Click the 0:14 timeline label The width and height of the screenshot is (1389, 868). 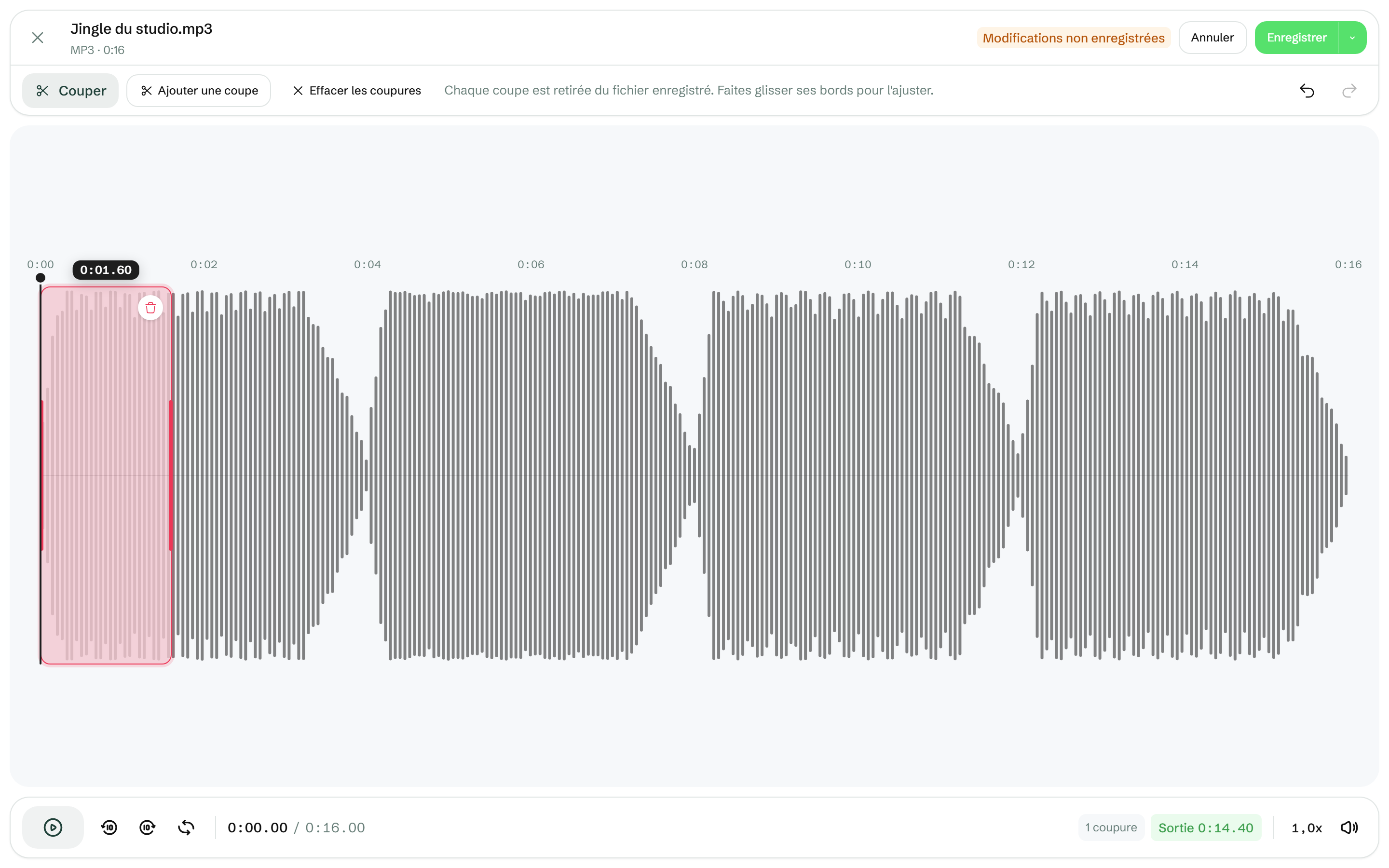[1185, 265]
